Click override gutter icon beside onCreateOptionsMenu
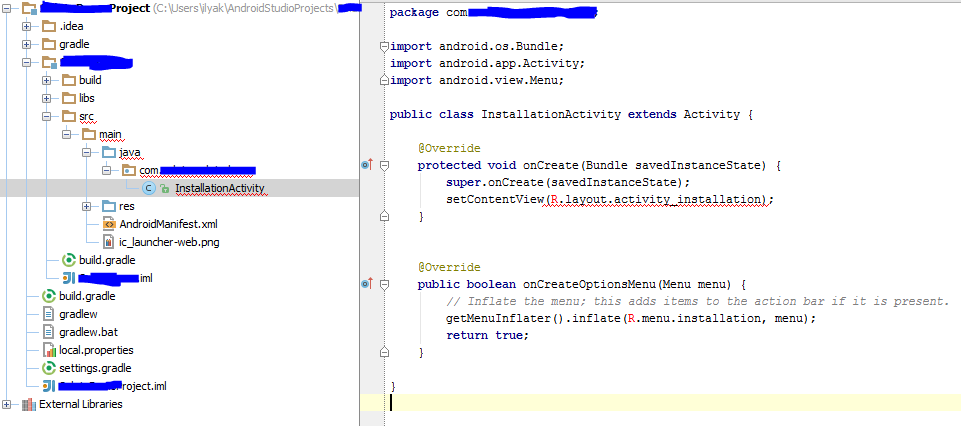 [367, 284]
